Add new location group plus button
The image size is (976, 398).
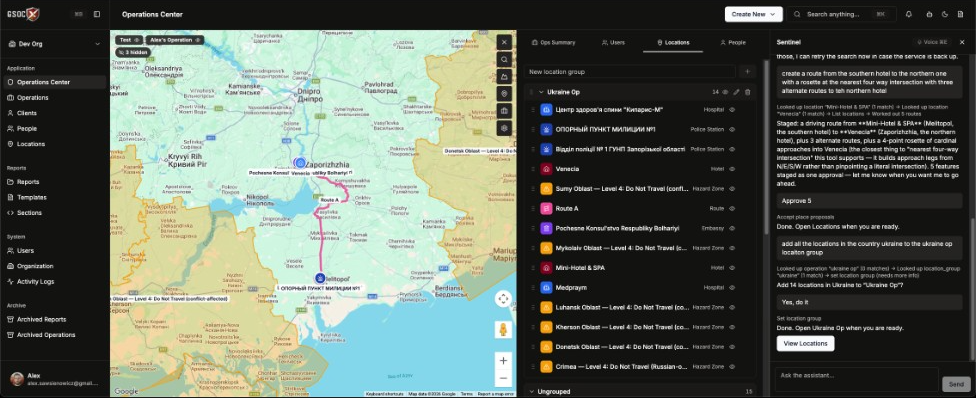(x=748, y=72)
